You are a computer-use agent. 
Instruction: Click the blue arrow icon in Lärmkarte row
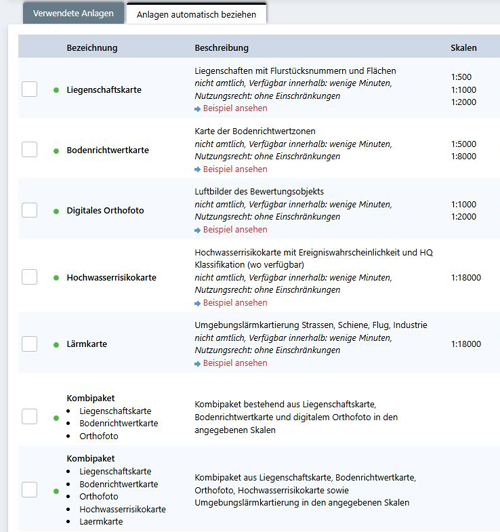pyautogui.click(x=197, y=364)
